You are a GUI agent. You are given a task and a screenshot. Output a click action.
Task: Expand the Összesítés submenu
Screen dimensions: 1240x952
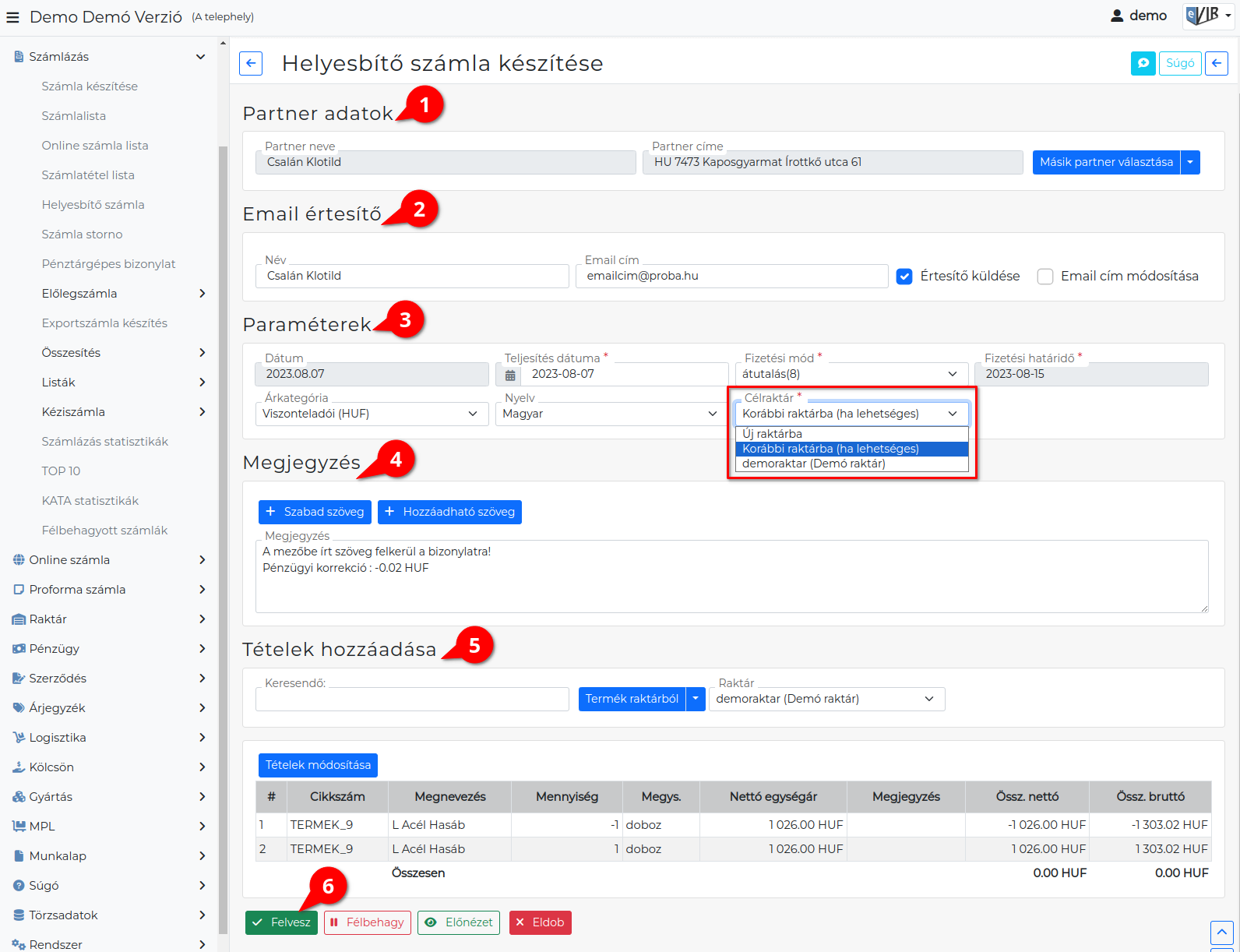point(203,353)
